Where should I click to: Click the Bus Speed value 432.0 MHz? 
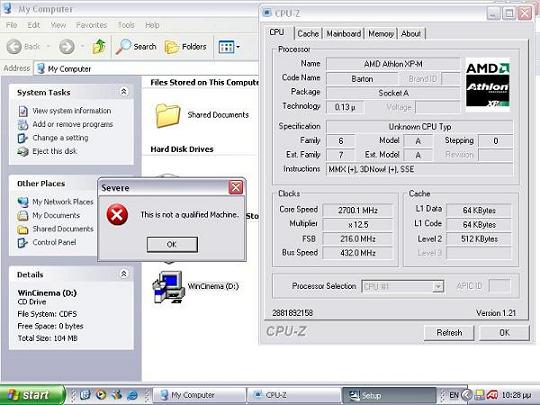[357, 253]
